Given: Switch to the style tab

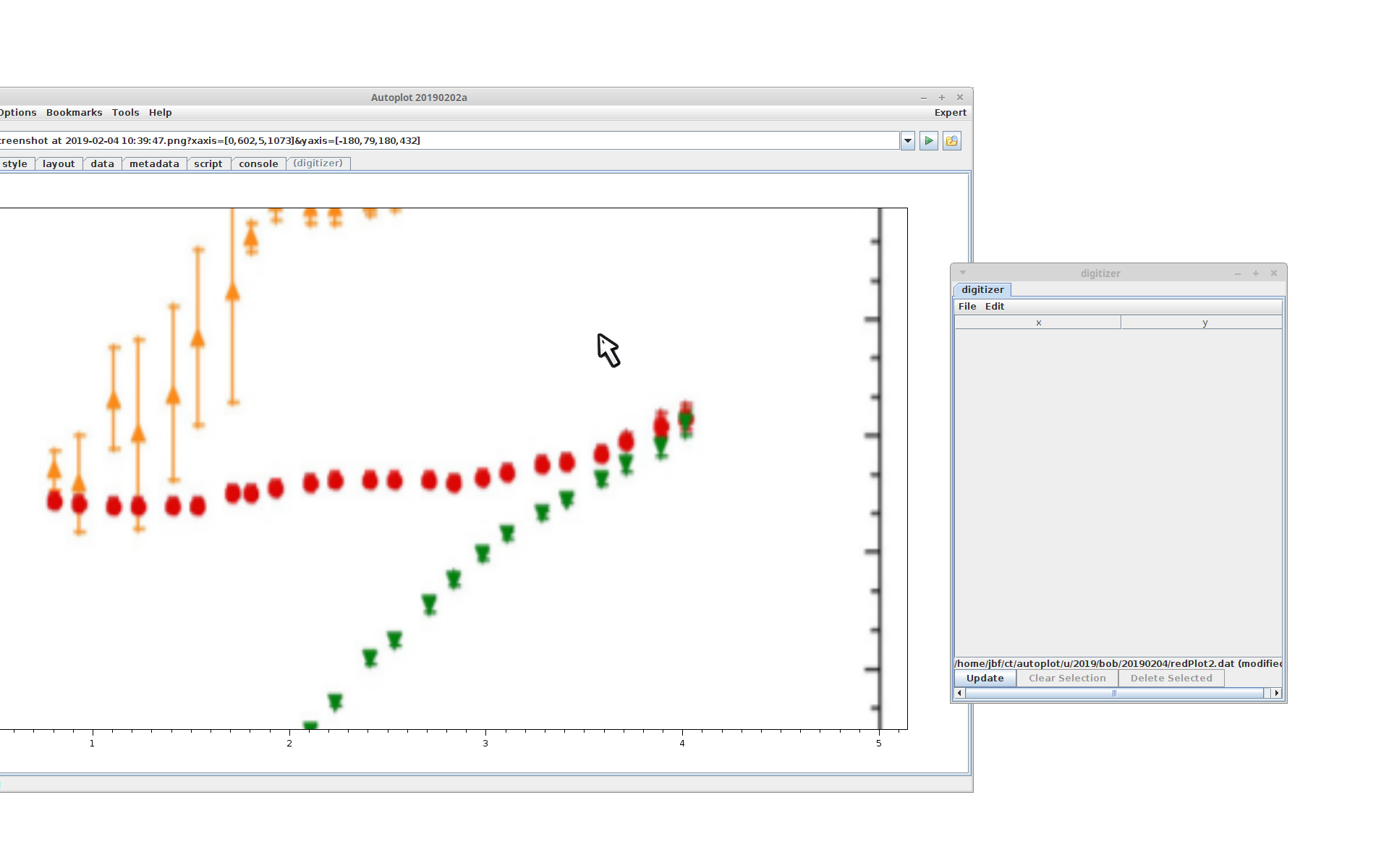Looking at the screenshot, I should point(15,164).
